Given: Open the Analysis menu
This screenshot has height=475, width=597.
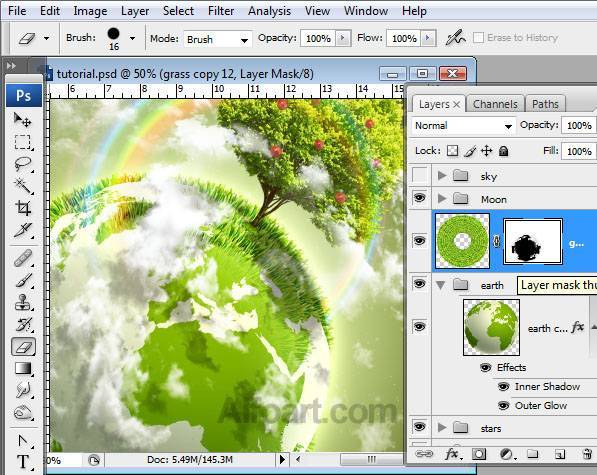Looking at the screenshot, I should click(x=270, y=11).
